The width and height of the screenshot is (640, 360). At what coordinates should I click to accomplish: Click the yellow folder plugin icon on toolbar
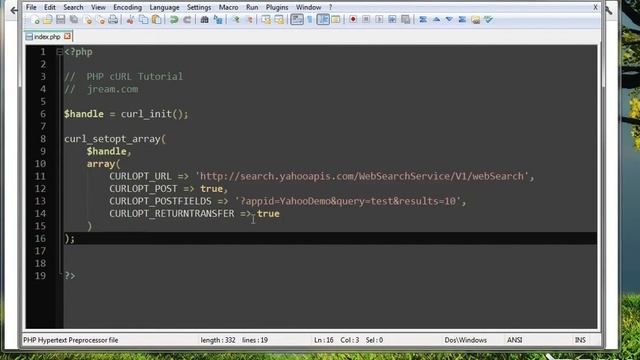coord(476,20)
